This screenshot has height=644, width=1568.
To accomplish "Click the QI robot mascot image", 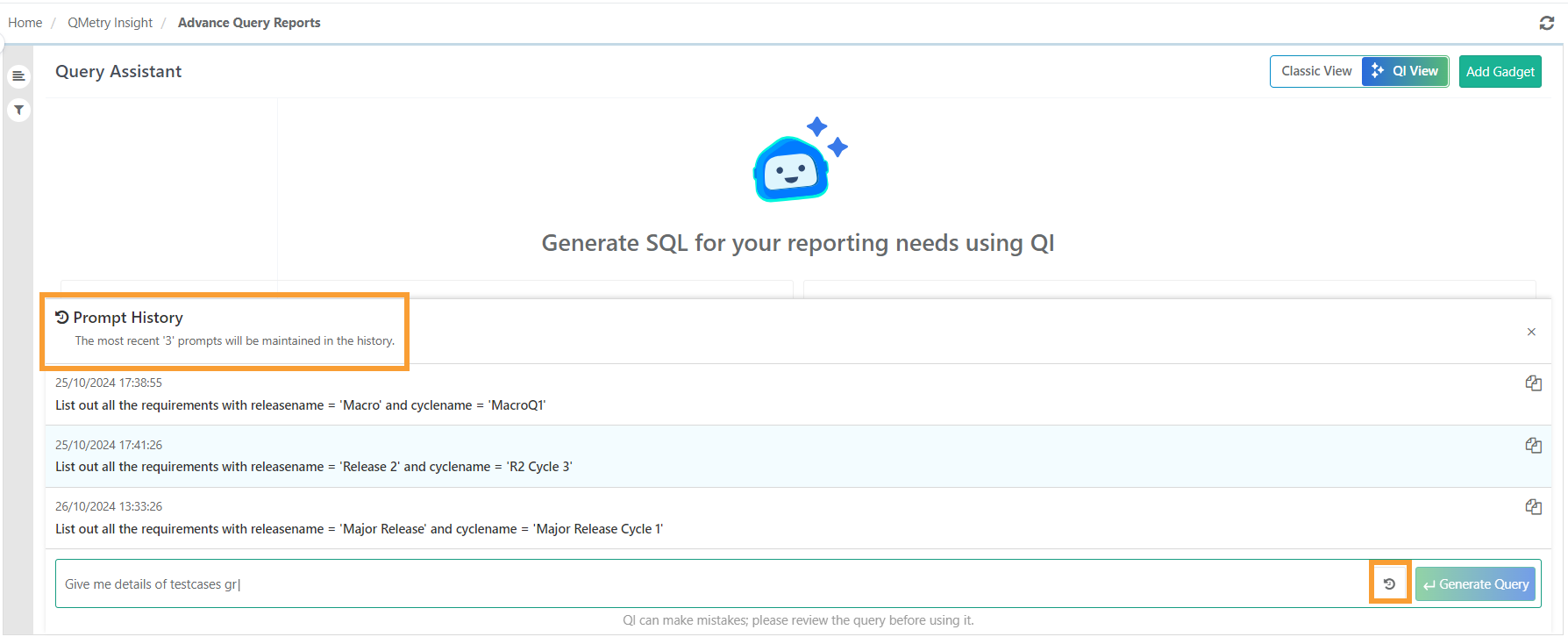I will 799,160.
